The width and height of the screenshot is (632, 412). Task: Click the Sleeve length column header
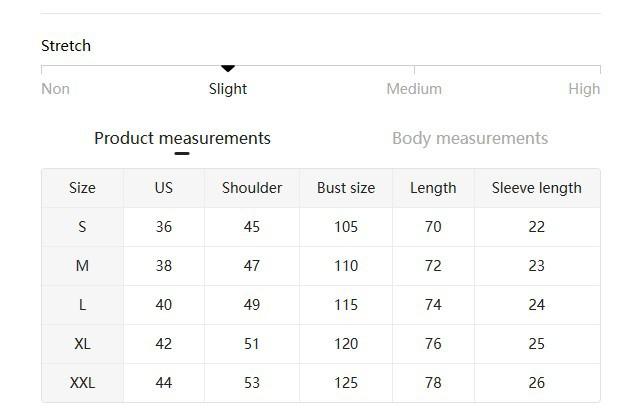point(536,188)
